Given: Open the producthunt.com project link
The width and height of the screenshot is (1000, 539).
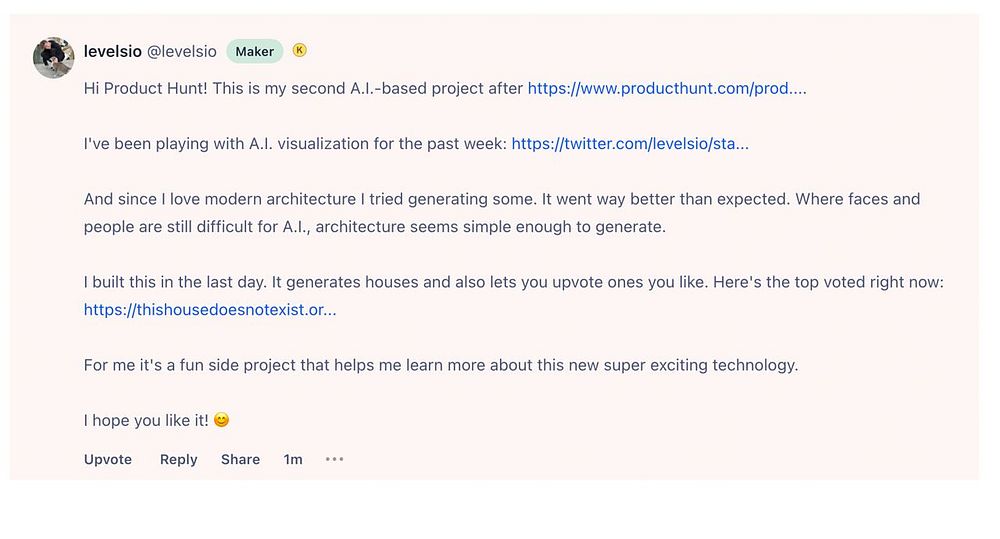Looking at the screenshot, I should pyautogui.click(x=666, y=88).
